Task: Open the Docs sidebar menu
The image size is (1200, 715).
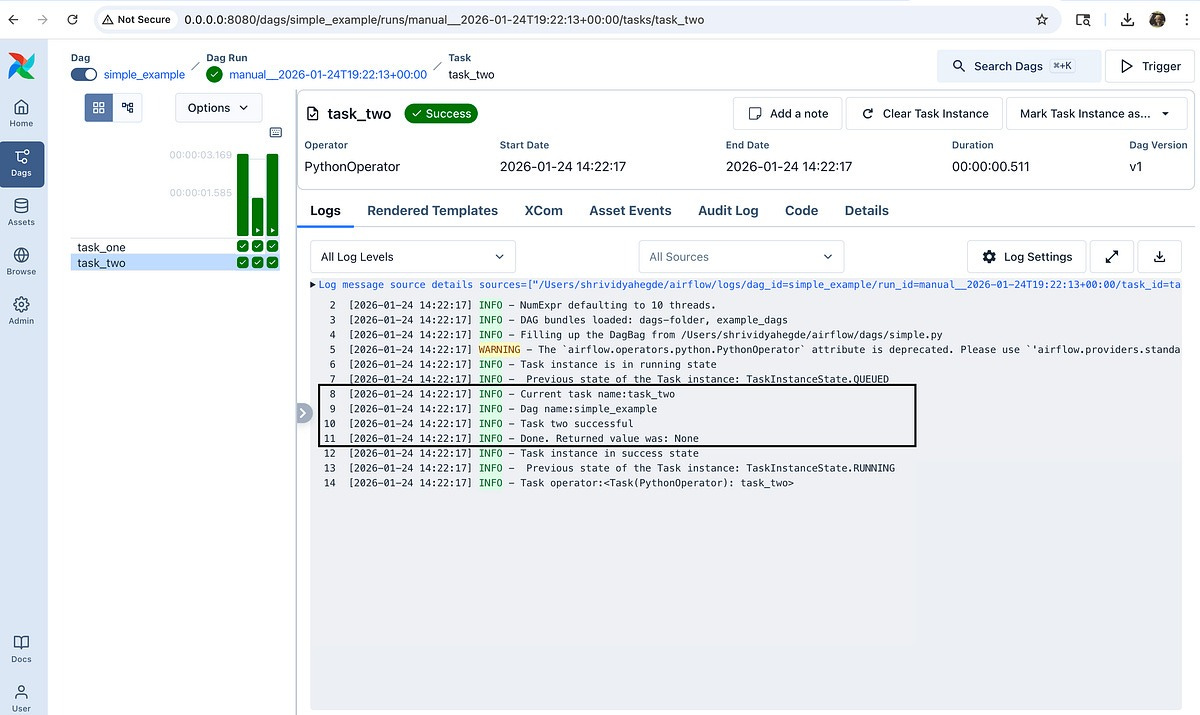Action: click(21, 648)
